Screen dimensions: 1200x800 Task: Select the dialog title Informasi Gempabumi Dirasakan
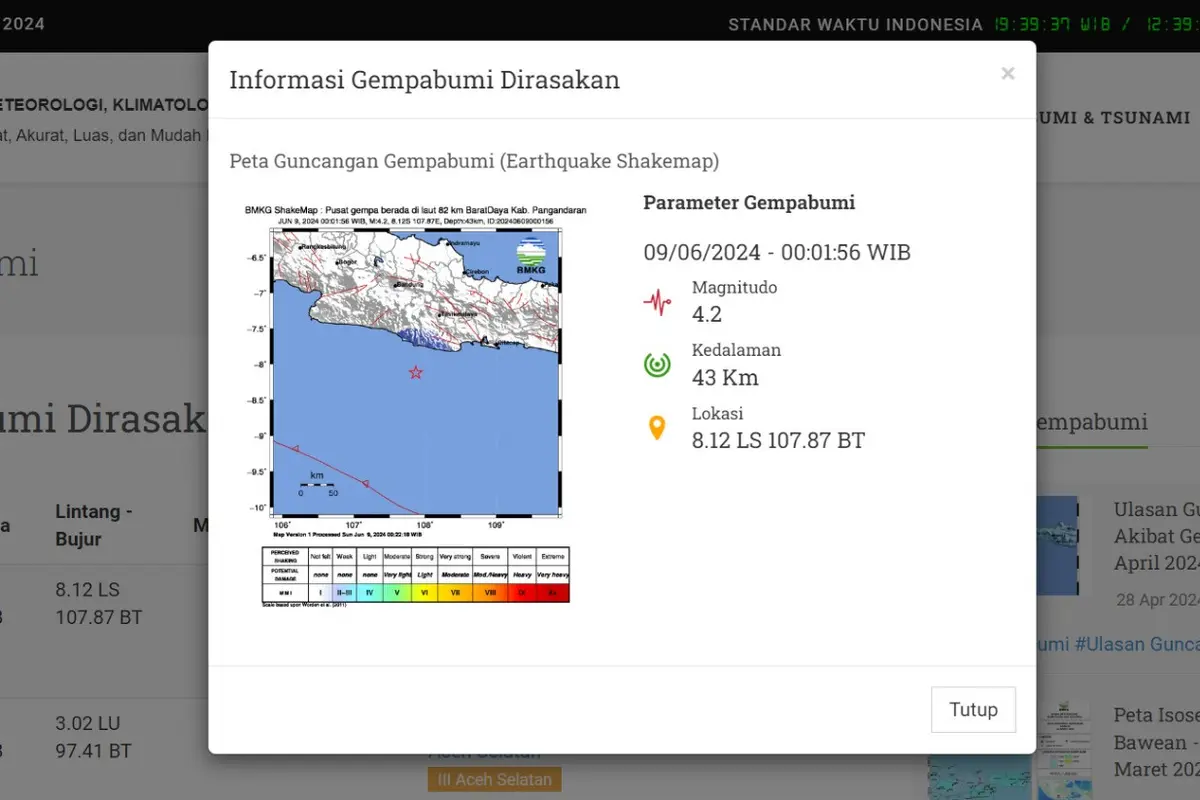pyautogui.click(x=424, y=80)
